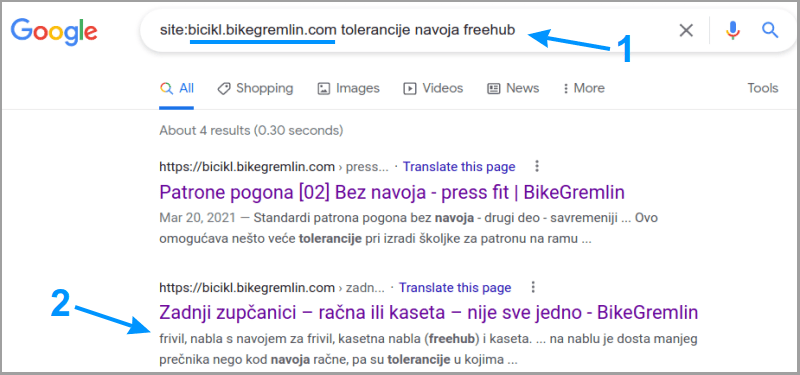Image resolution: width=800 pixels, height=375 pixels.
Task: Open the News results tab
Action: click(x=513, y=88)
